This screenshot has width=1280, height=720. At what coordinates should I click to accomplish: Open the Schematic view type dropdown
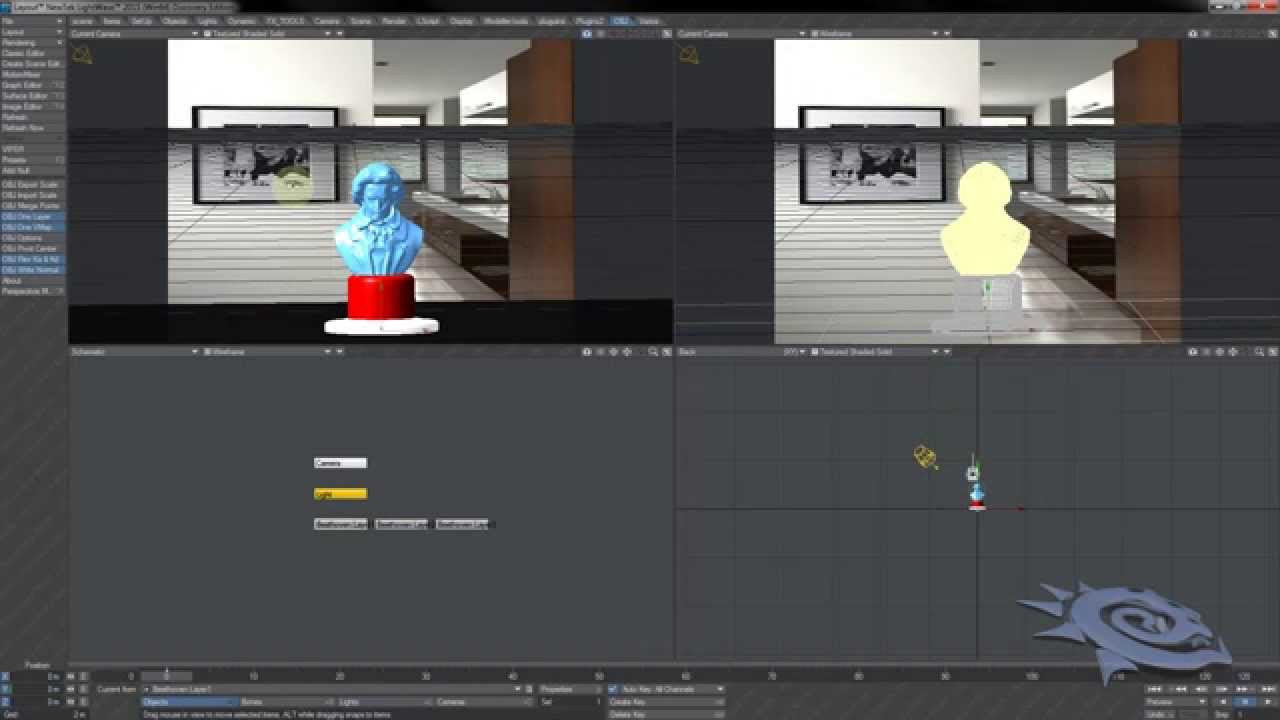[x=132, y=352]
